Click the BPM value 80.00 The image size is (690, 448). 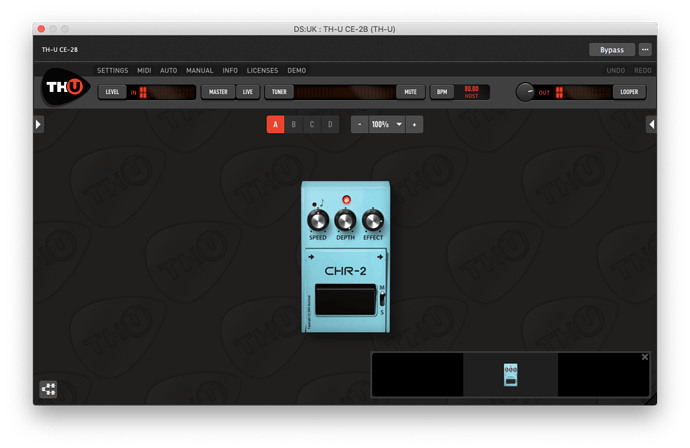tap(471, 89)
